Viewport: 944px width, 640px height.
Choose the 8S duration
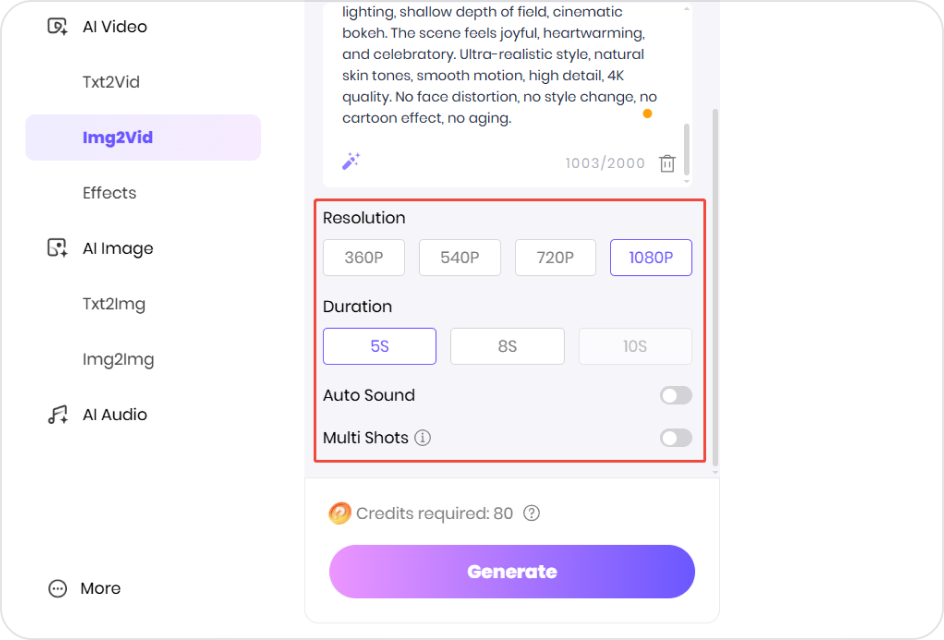(507, 346)
